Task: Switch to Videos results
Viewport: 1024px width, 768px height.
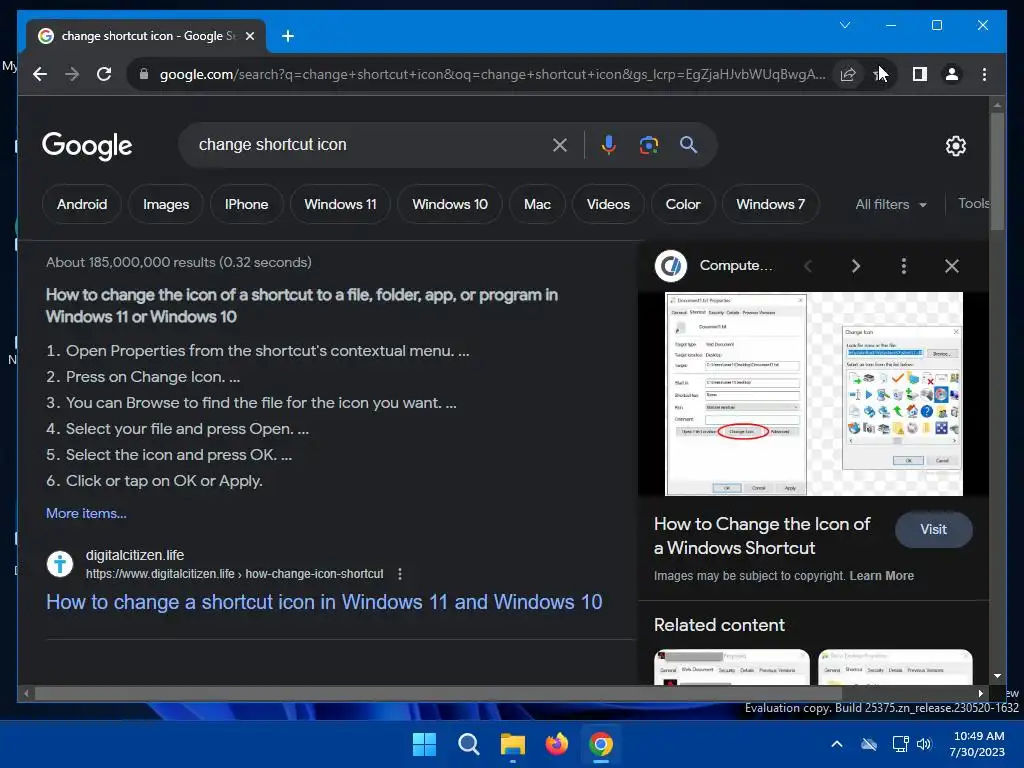Action: pos(608,204)
